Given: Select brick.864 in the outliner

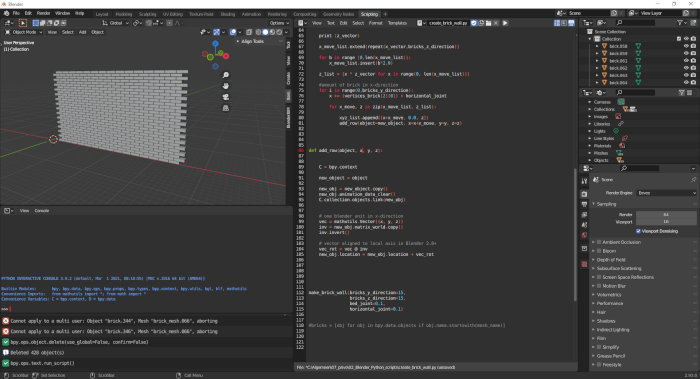Looking at the screenshot, I should (x=618, y=83).
